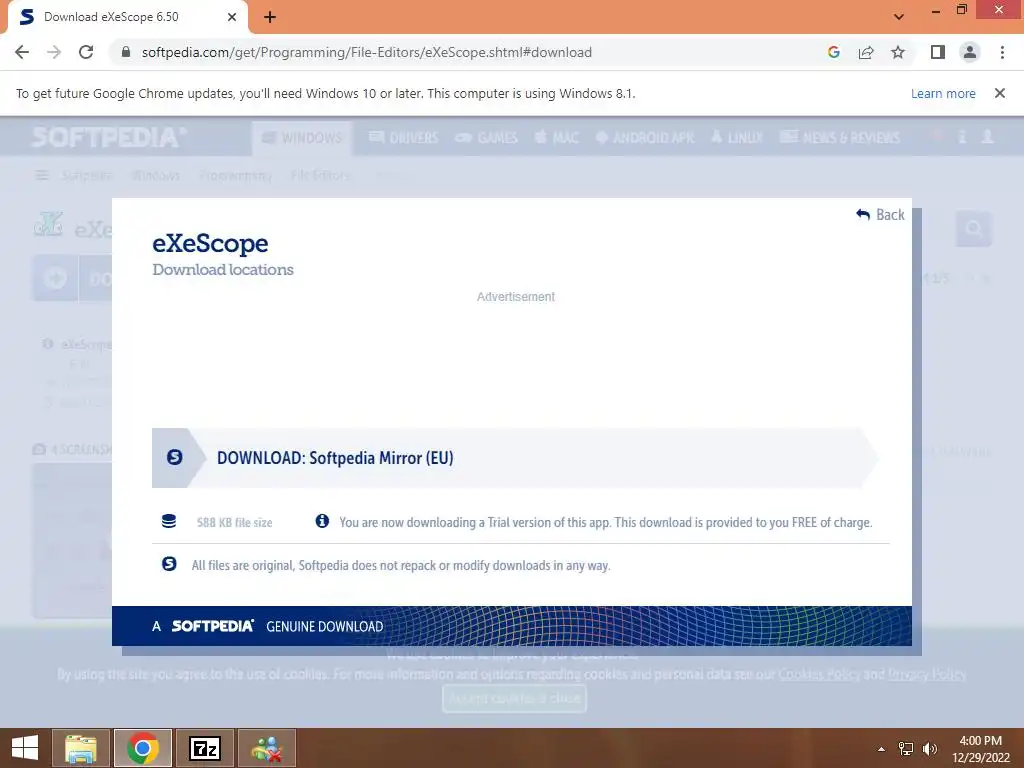Open the Windows Start button
This screenshot has width=1024, height=768.
pos(24,748)
